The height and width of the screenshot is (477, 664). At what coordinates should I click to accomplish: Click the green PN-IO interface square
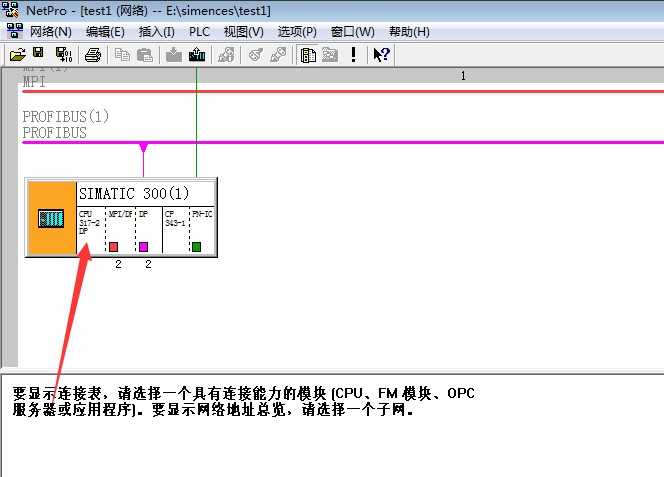196,247
